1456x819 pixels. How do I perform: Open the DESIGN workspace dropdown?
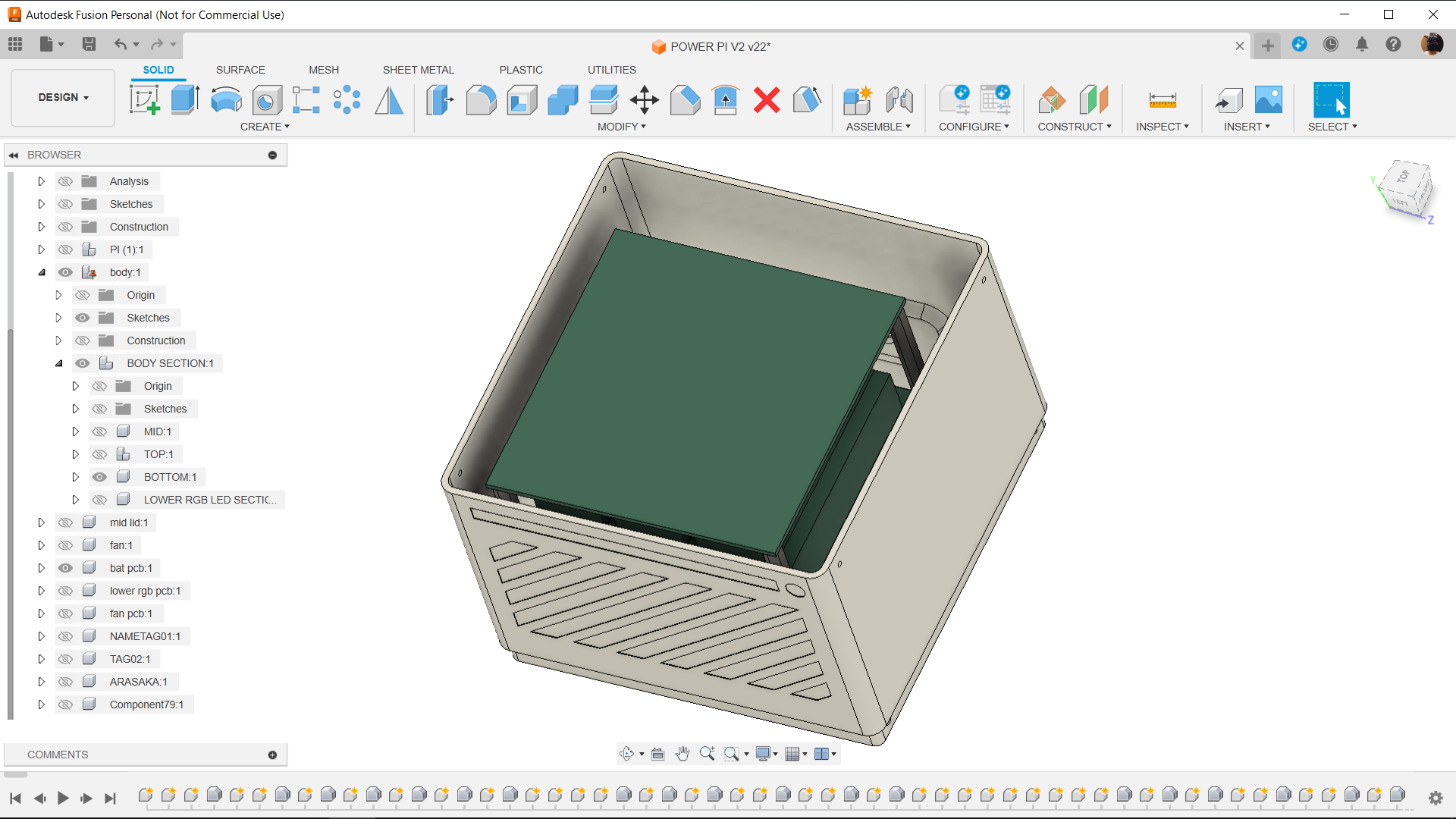64,97
